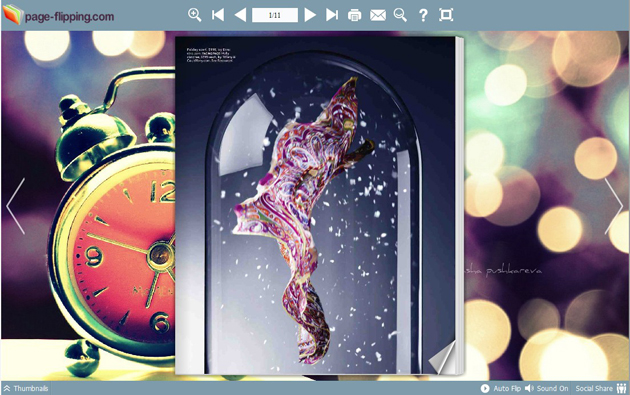Expand the Thumbnails panel
The height and width of the screenshot is (395, 630).
[26, 388]
